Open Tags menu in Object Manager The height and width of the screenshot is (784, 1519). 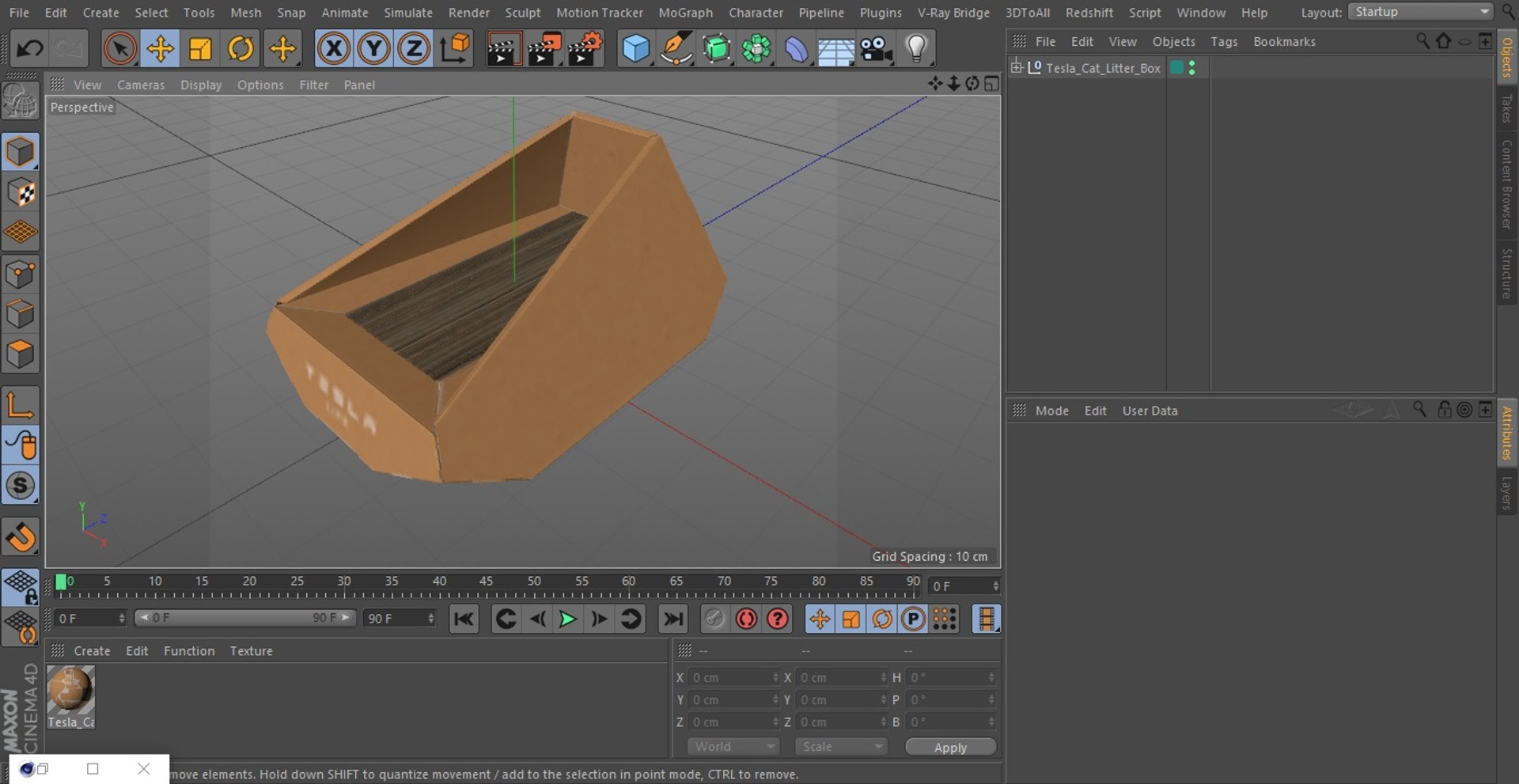click(1224, 41)
